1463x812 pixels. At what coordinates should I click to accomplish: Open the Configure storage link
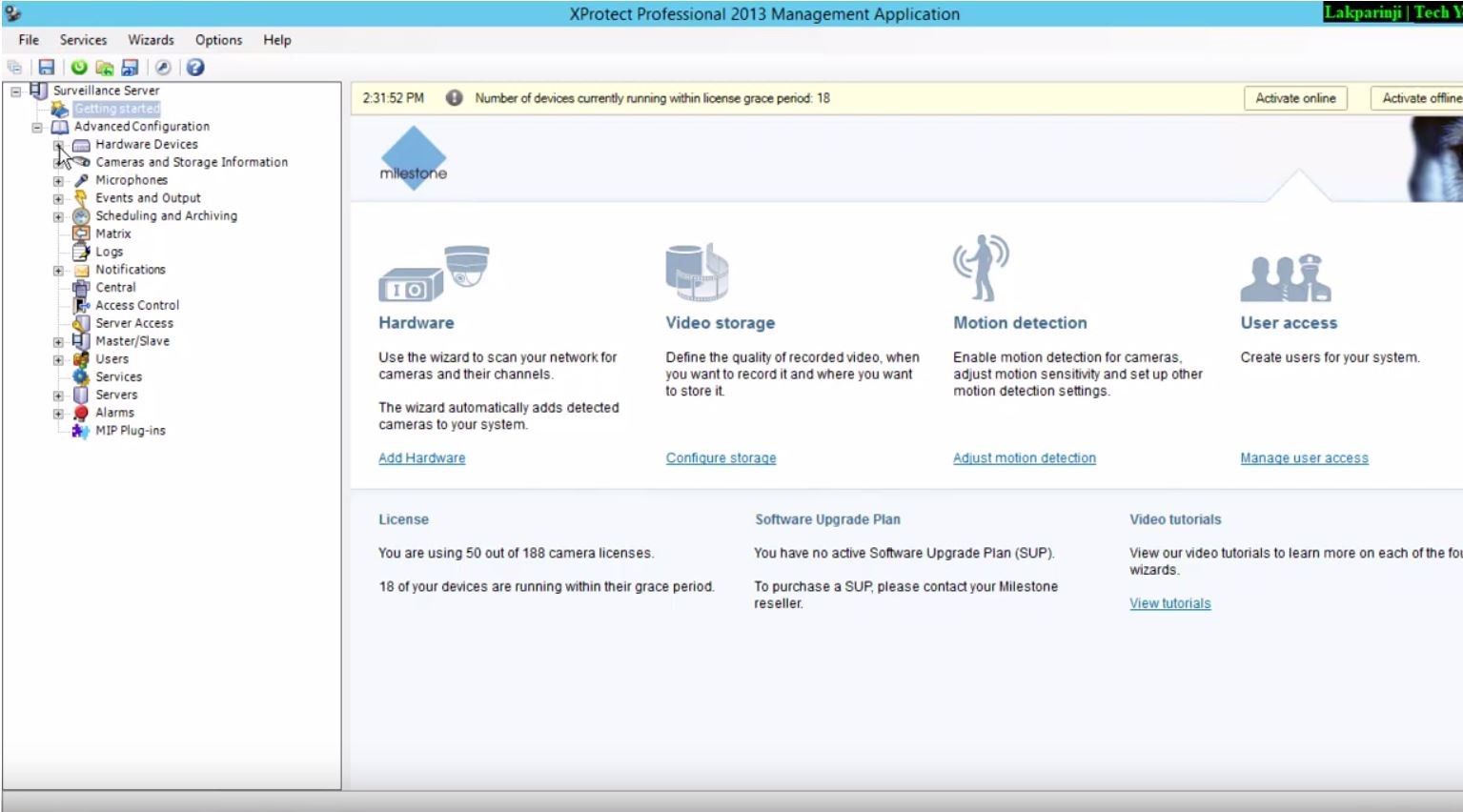pos(721,458)
